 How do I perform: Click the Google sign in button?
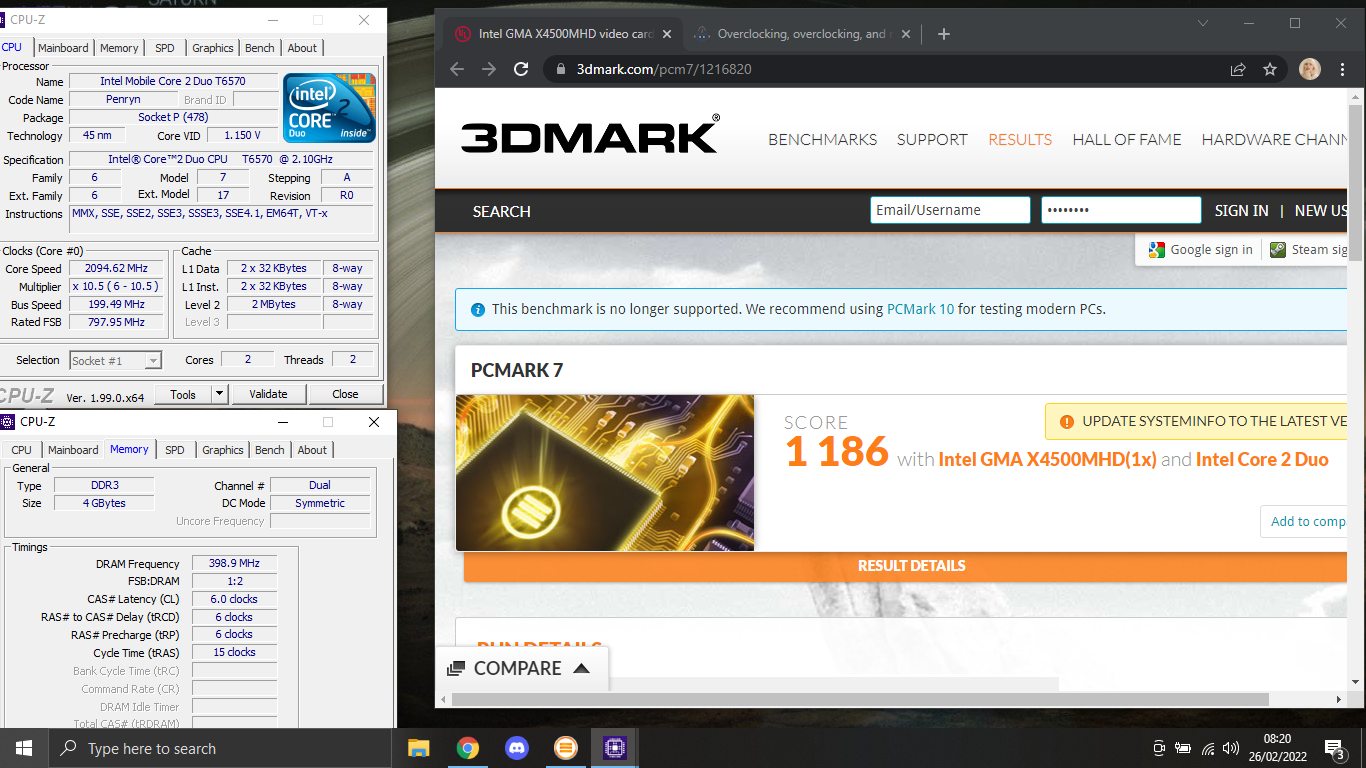1200,250
